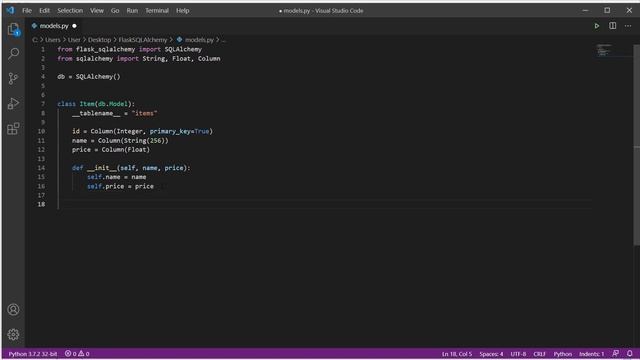Open errors and warnings count in status bar

coord(77,353)
